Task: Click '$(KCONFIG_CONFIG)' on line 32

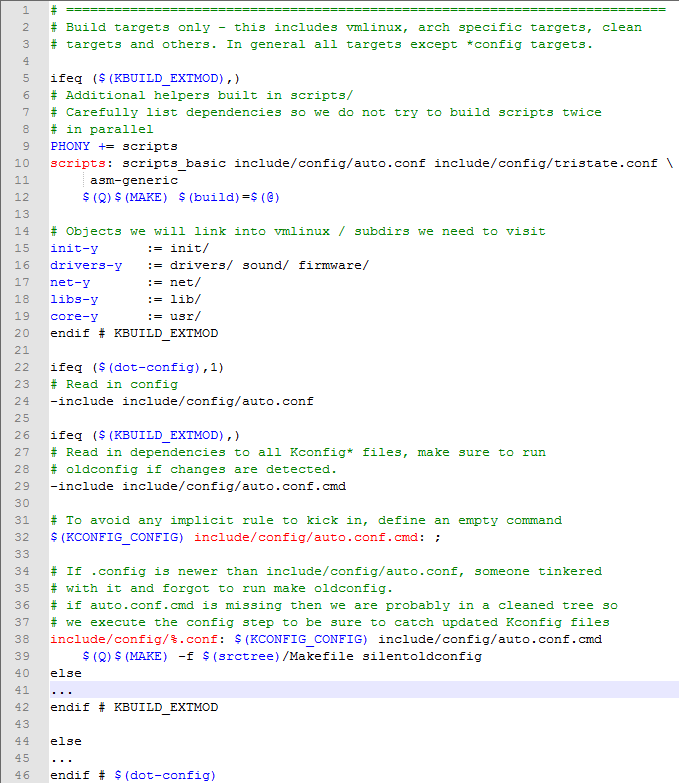Action: point(117,537)
